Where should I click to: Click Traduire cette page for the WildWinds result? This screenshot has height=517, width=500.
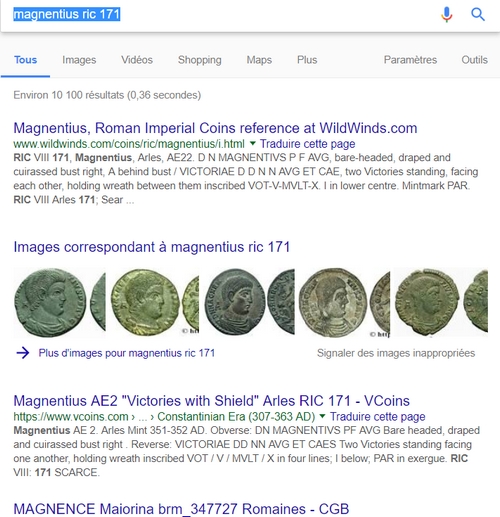click(x=307, y=144)
